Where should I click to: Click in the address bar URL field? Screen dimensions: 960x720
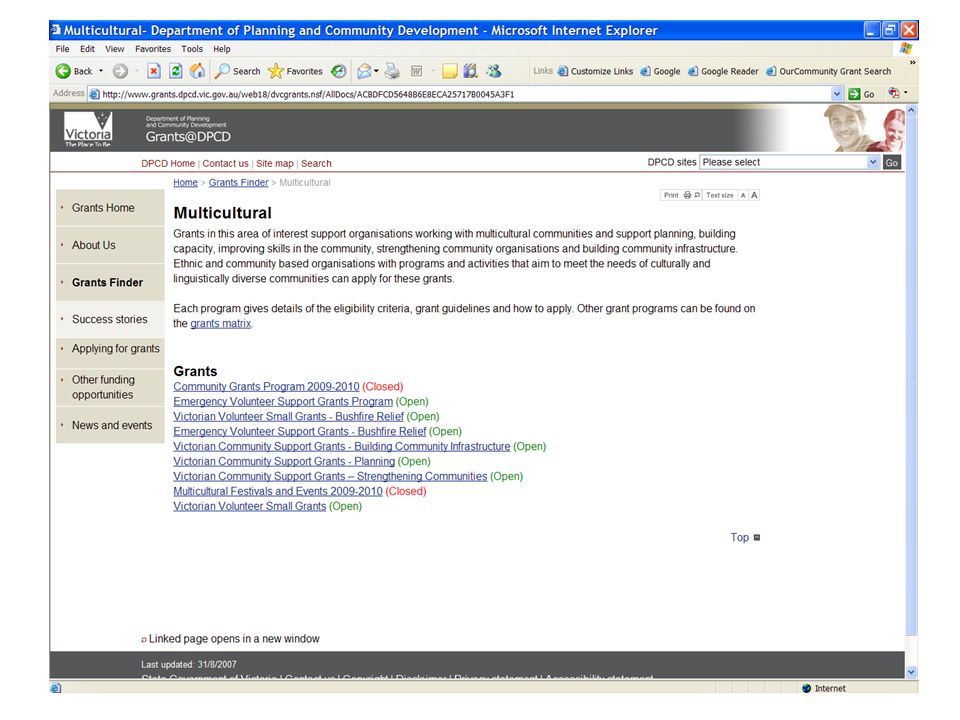[459, 94]
